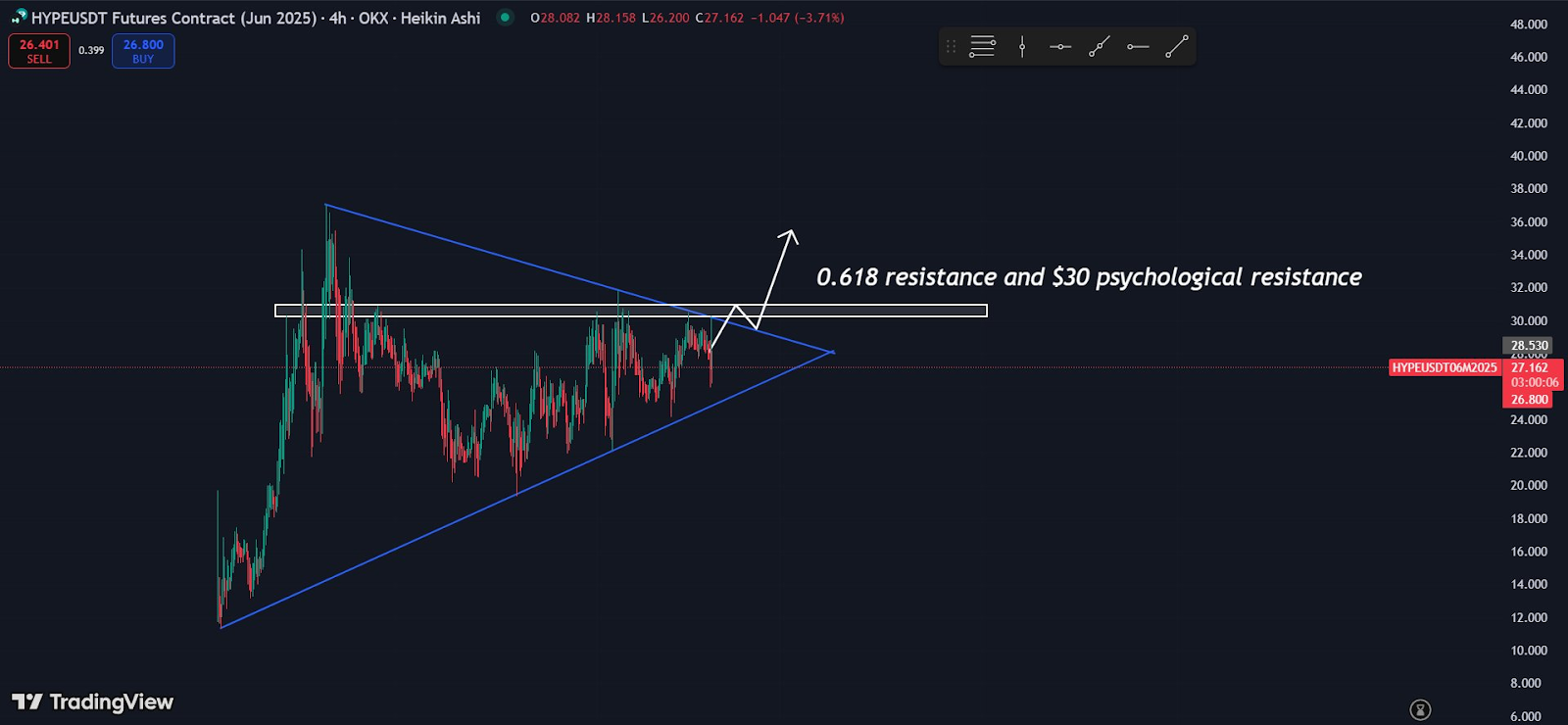Image resolution: width=1568 pixels, height=725 pixels.
Task: Click the 0.399 spread value
Action: 91,51
